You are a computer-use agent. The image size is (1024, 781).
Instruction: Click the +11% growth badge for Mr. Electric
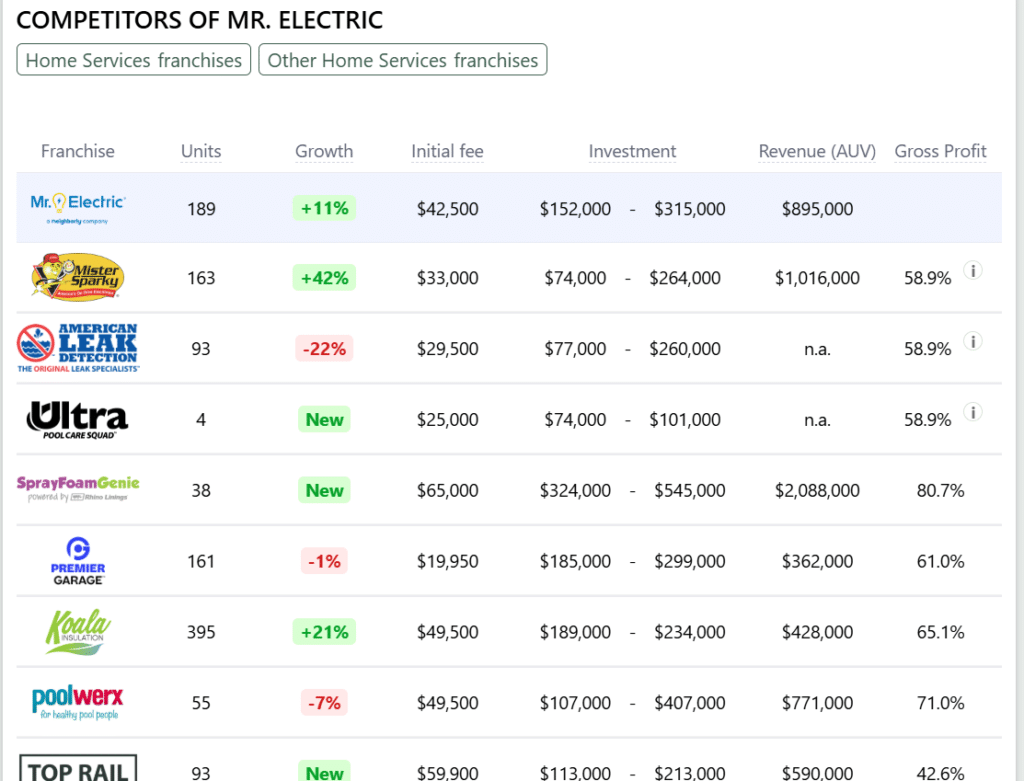click(x=324, y=208)
